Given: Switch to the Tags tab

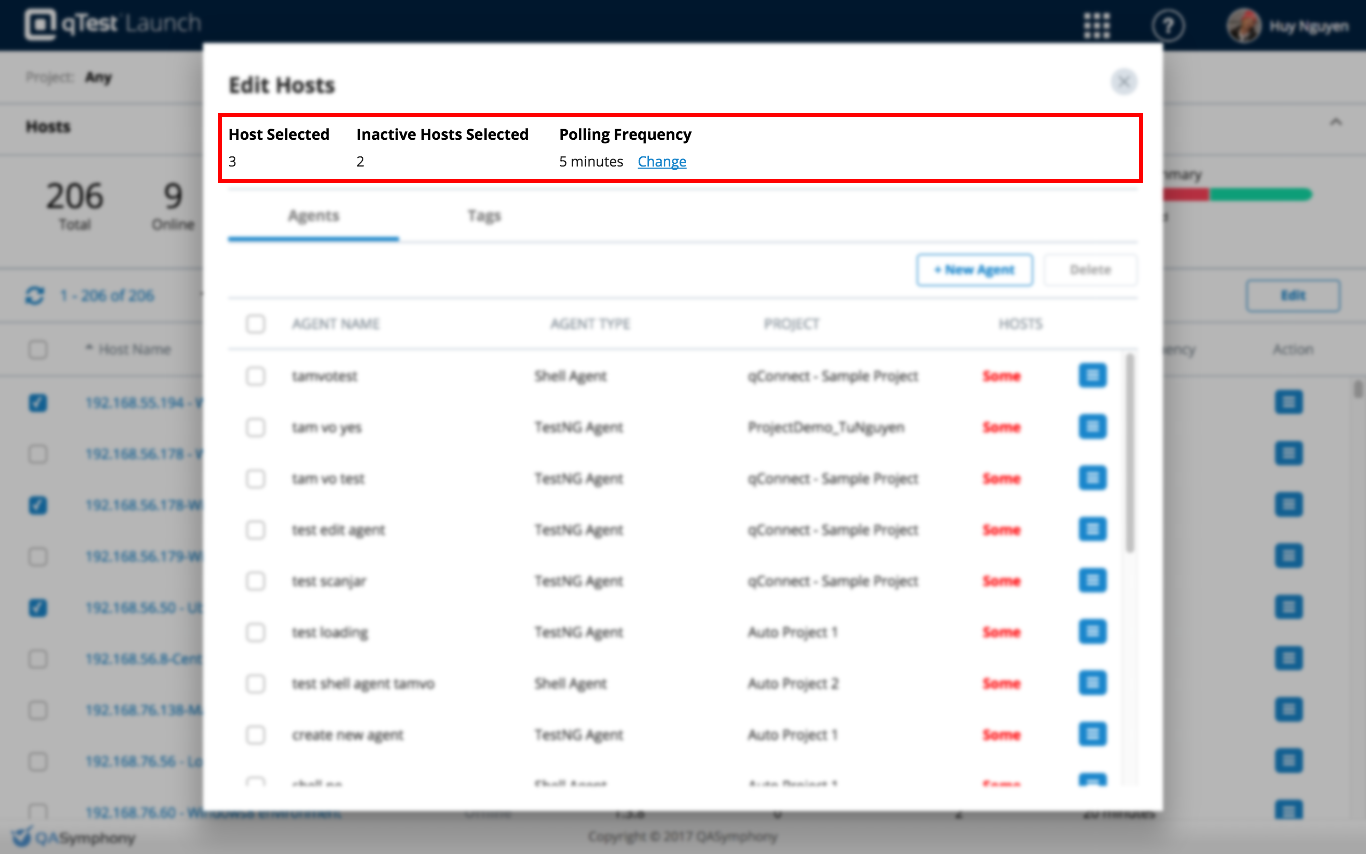Looking at the screenshot, I should coord(484,216).
